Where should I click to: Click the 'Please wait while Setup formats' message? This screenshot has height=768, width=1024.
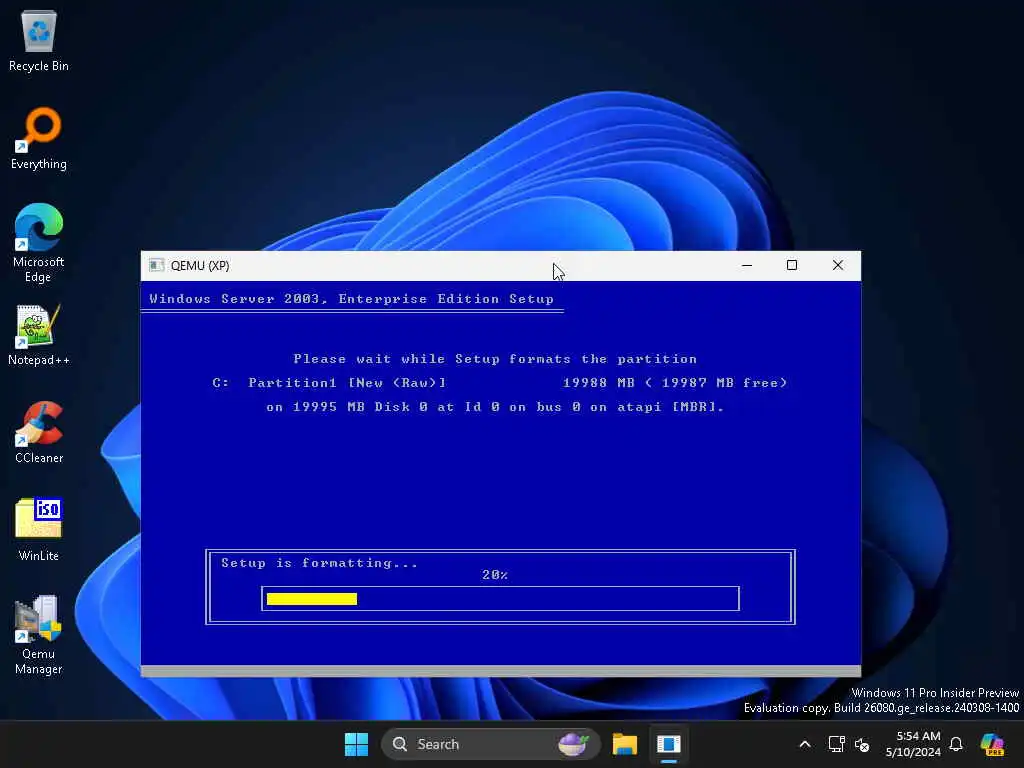(495, 359)
